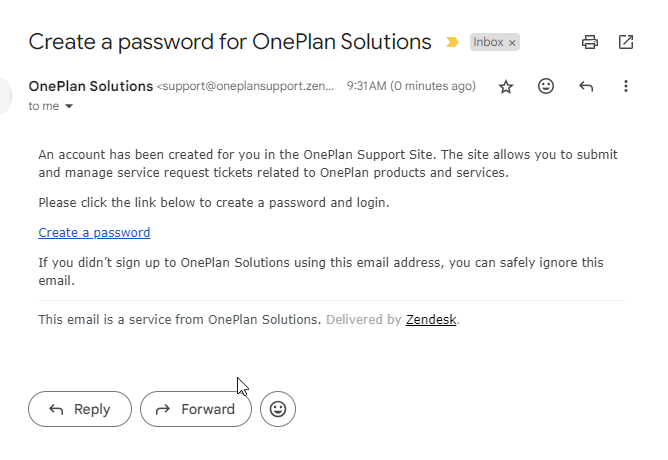Print this email using the printer icon
This screenshot has width=668, height=460.
coord(590,42)
